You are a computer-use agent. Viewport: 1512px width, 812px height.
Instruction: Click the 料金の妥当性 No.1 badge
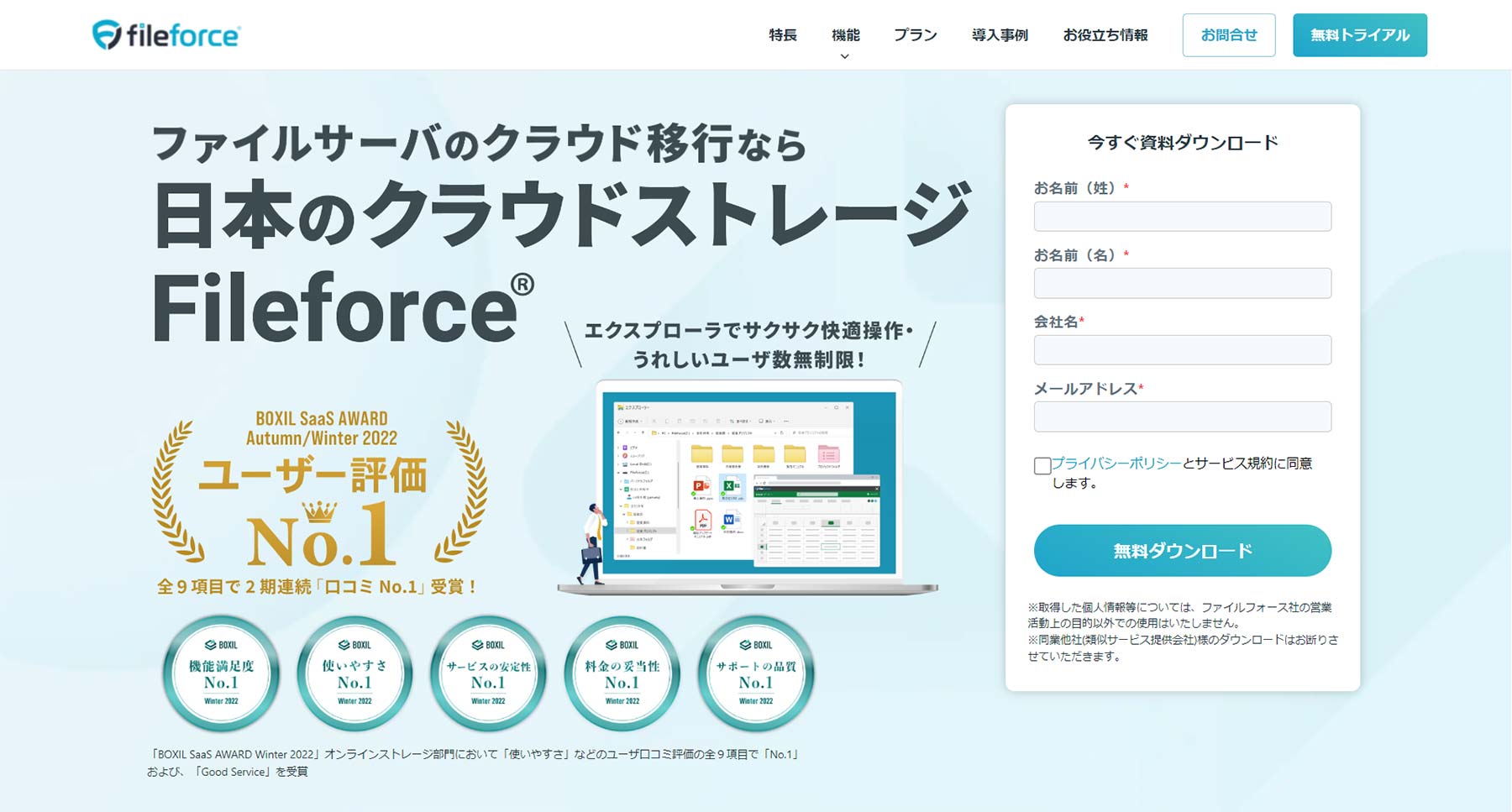pos(622,674)
